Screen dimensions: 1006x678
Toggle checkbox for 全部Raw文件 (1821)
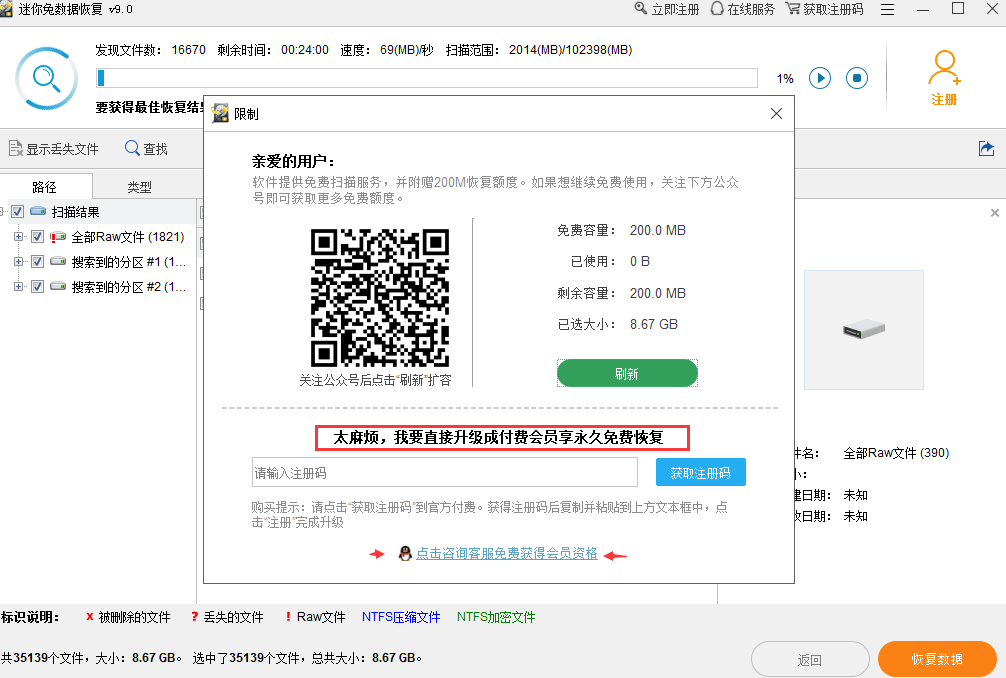pos(37,237)
